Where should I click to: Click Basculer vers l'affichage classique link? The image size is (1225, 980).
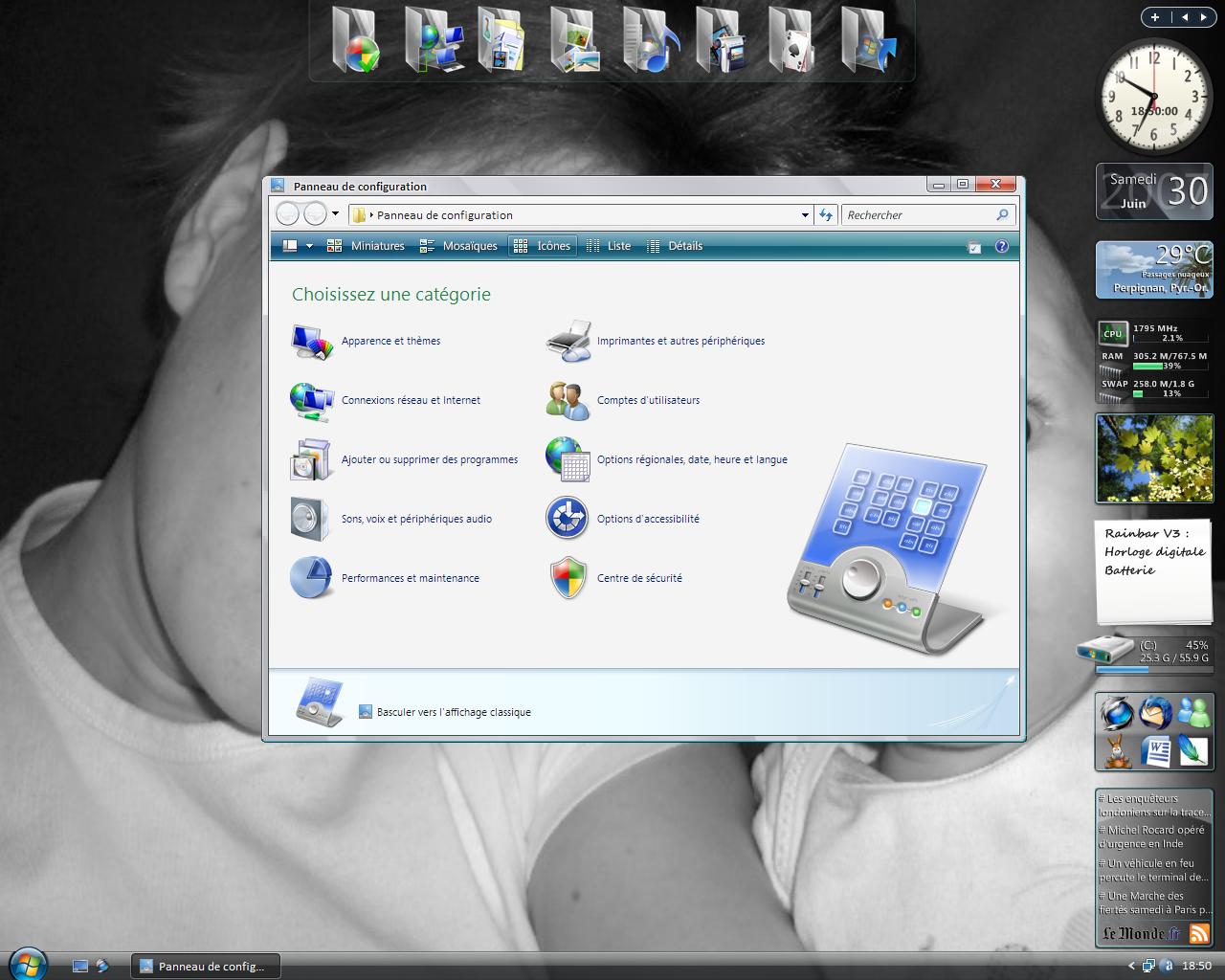coord(454,712)
